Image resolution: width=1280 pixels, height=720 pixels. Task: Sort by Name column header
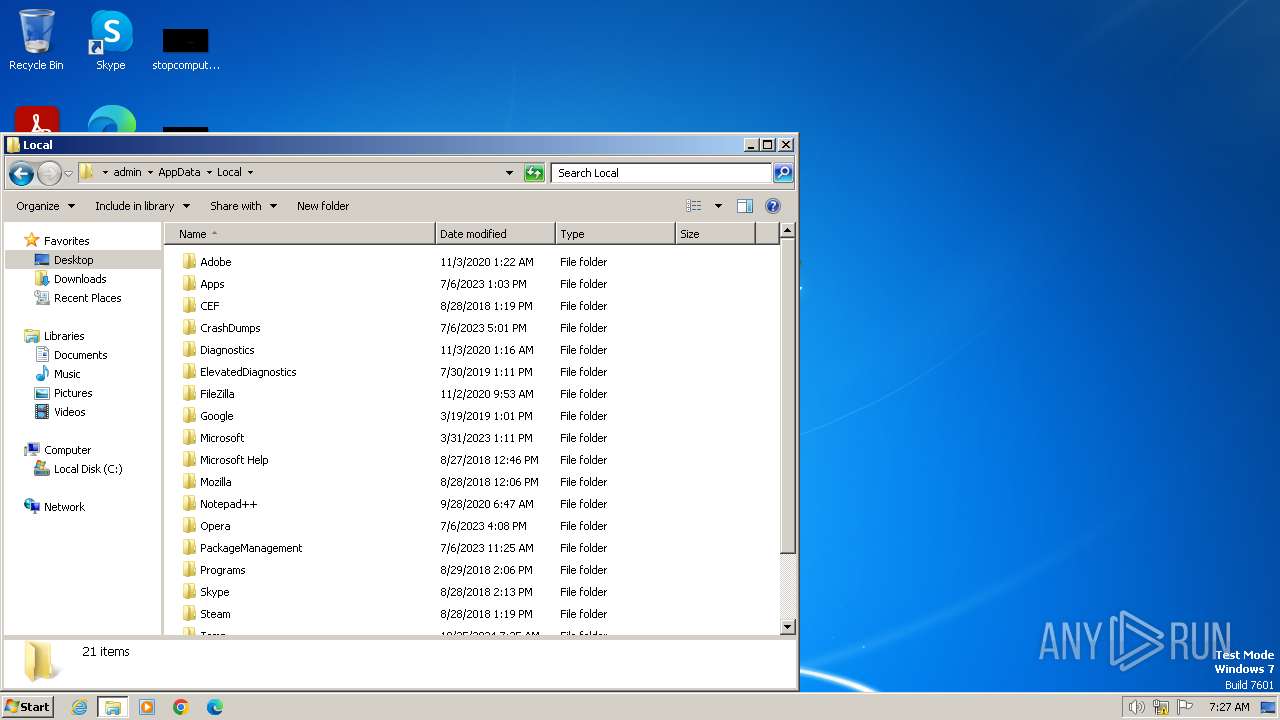click(x=300, y=234)
